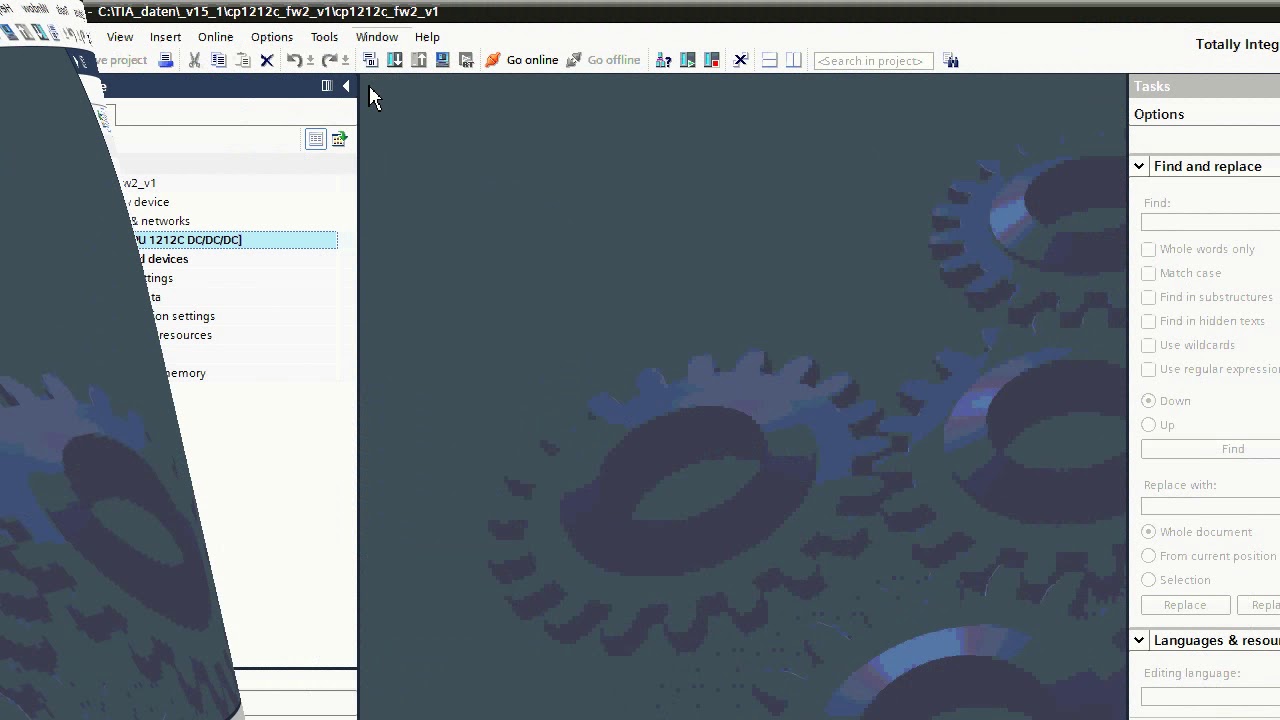The height and width of the screenshot is (720, 1280).
Task: Open the undo history dropdown arrow
Action: tap(310, 61)
